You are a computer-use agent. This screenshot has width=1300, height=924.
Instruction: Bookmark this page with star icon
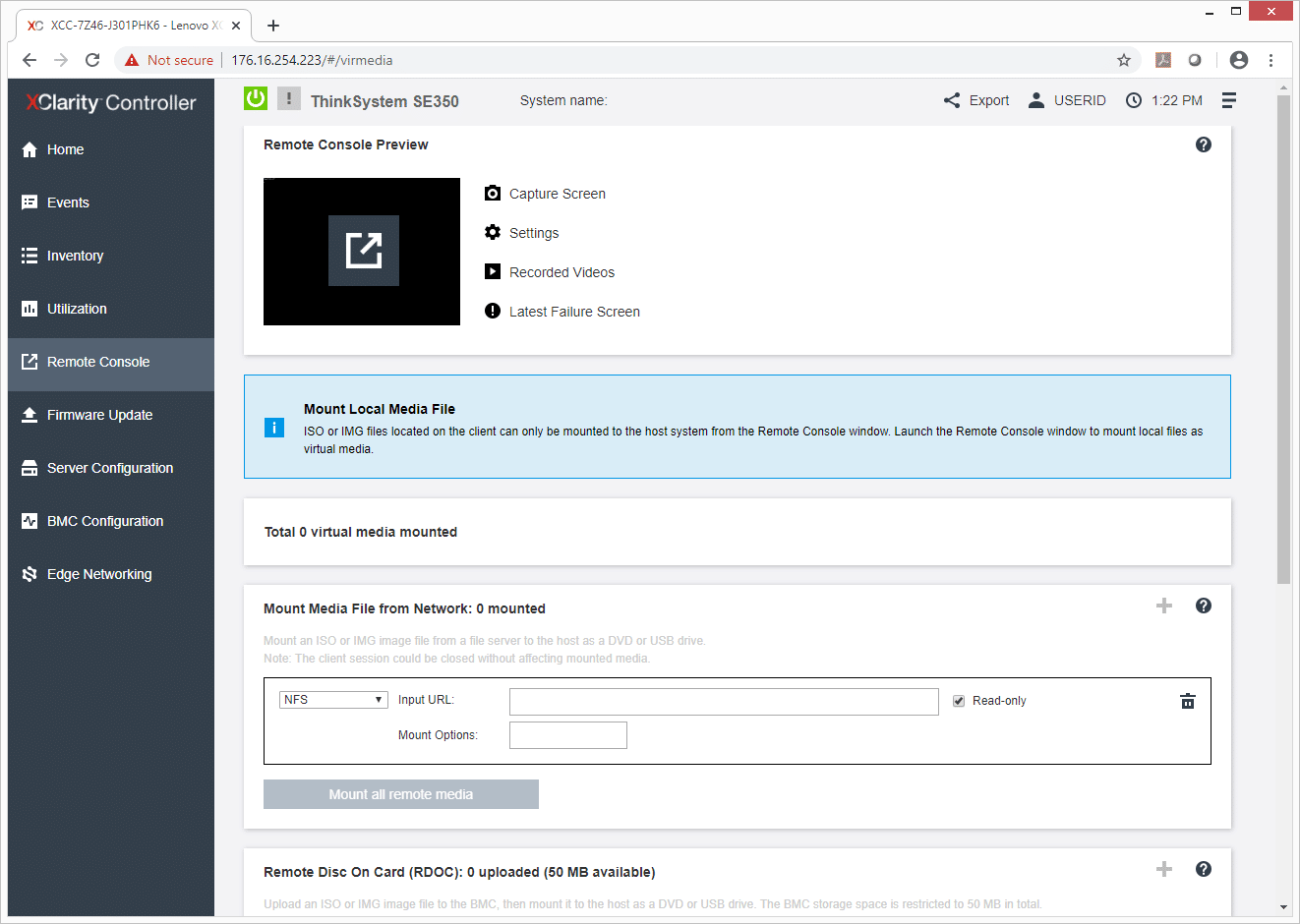tap(1124, 60)
